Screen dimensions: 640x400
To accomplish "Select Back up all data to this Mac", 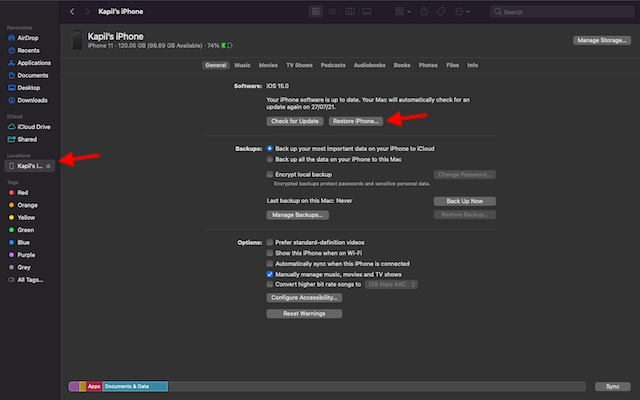I will tap(270, 159).
